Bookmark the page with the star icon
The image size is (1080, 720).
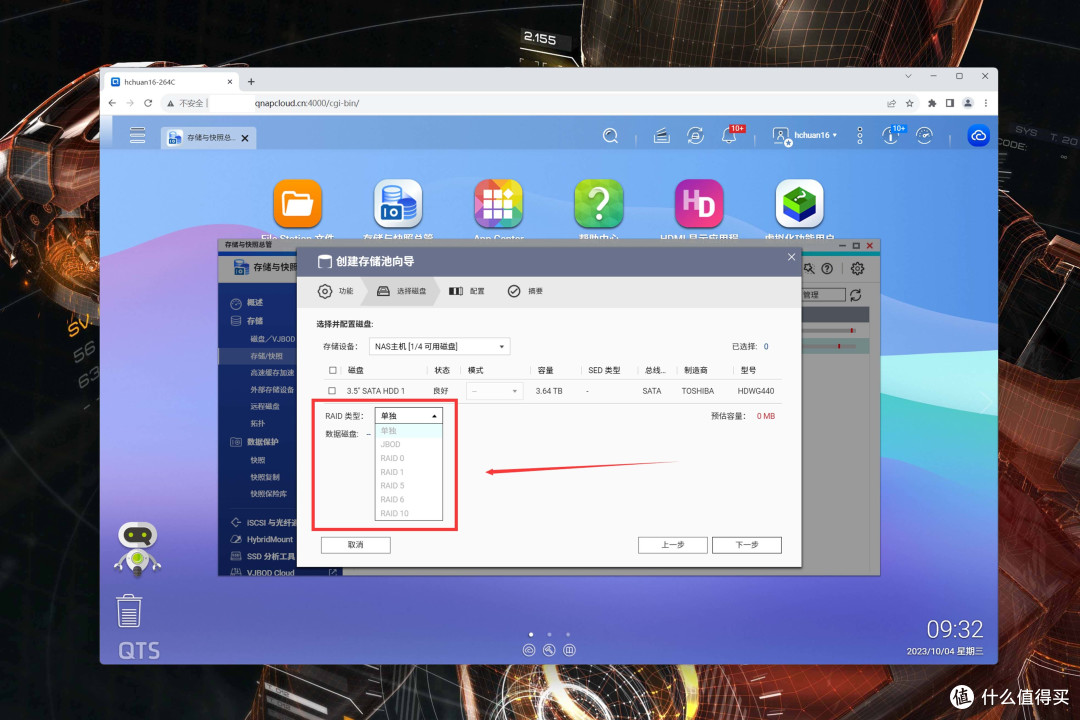(910, 103)
